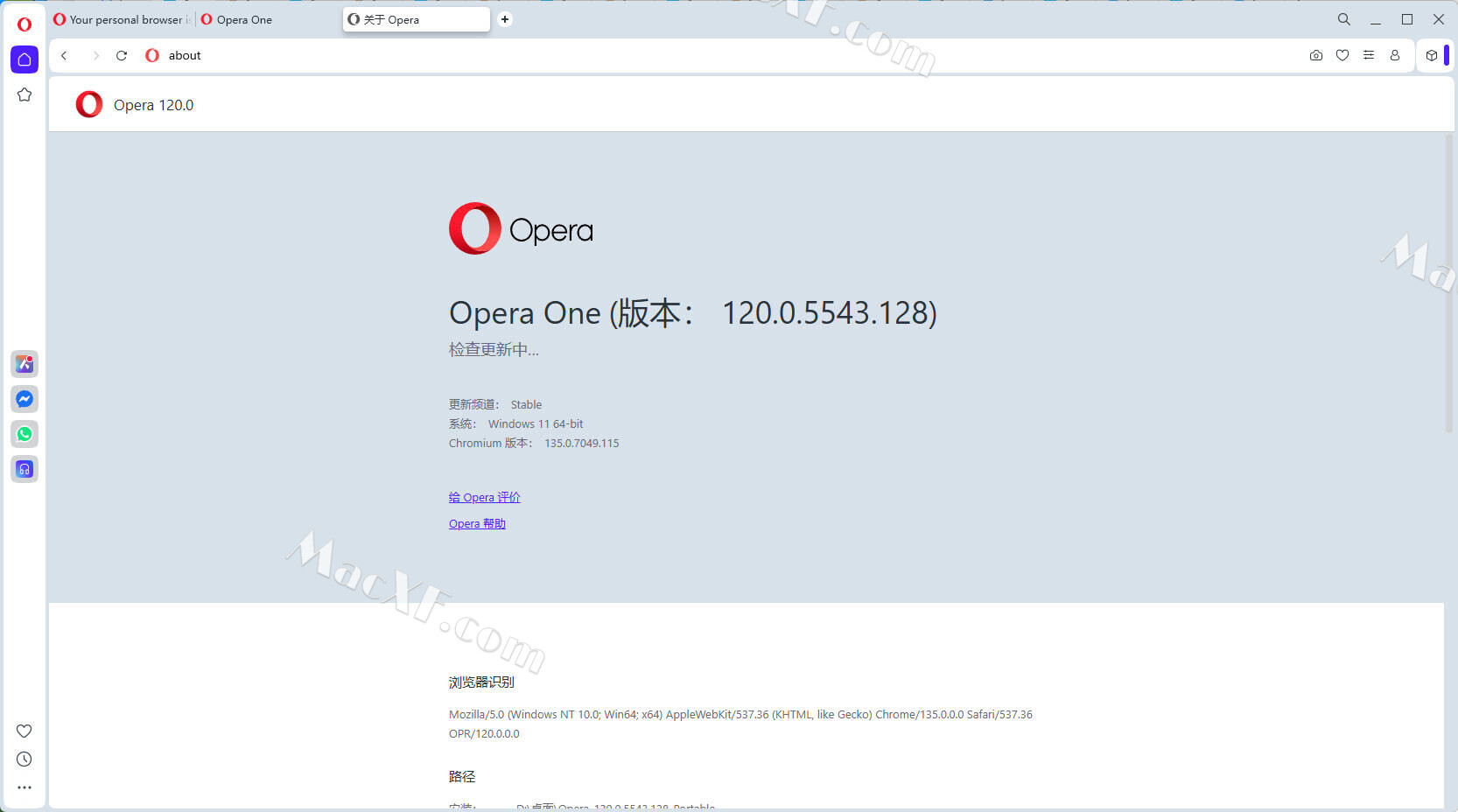Open Facebook Messenger in sidebar
Viewport: 1458px width, 812px height.
25,399
